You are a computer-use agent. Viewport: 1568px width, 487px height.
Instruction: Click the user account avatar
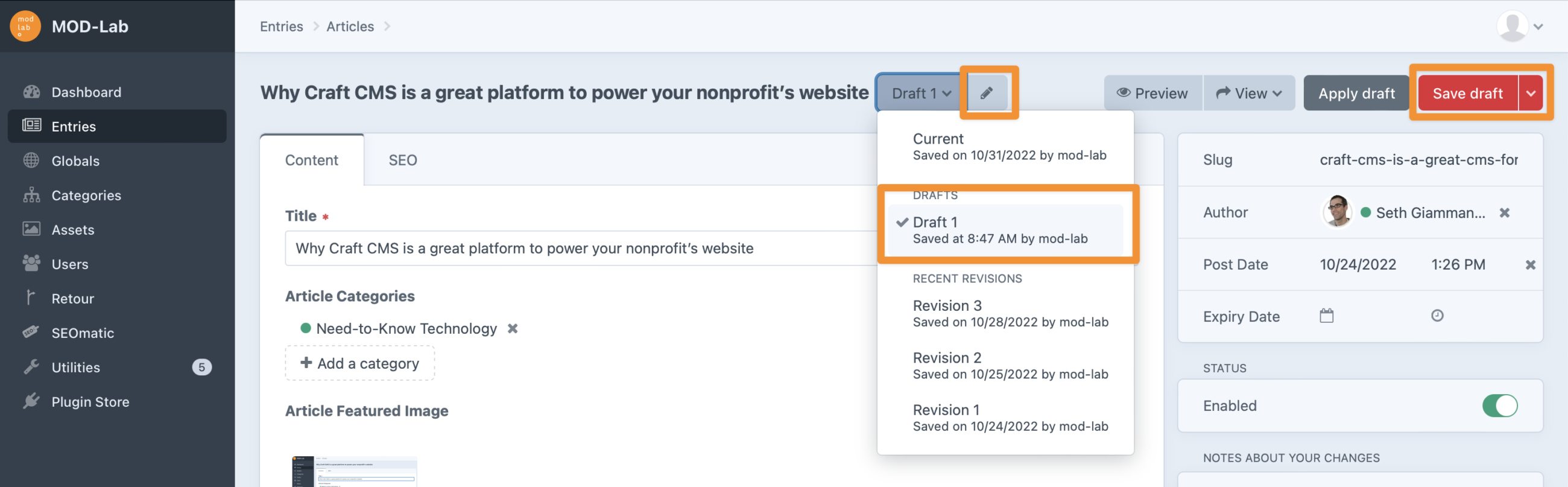(1512, 26)
